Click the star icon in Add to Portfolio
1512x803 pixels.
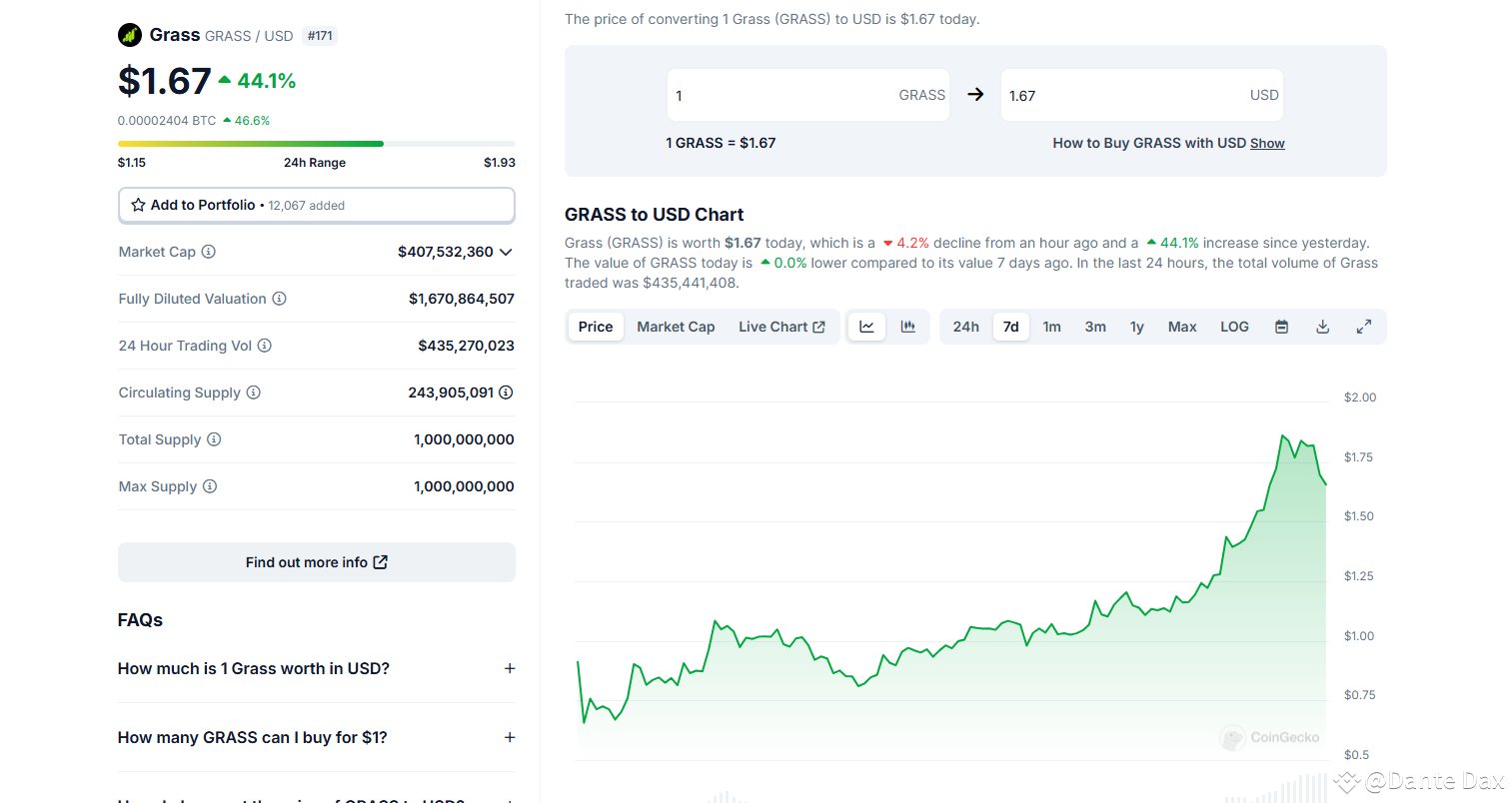(x=137, y=205)
